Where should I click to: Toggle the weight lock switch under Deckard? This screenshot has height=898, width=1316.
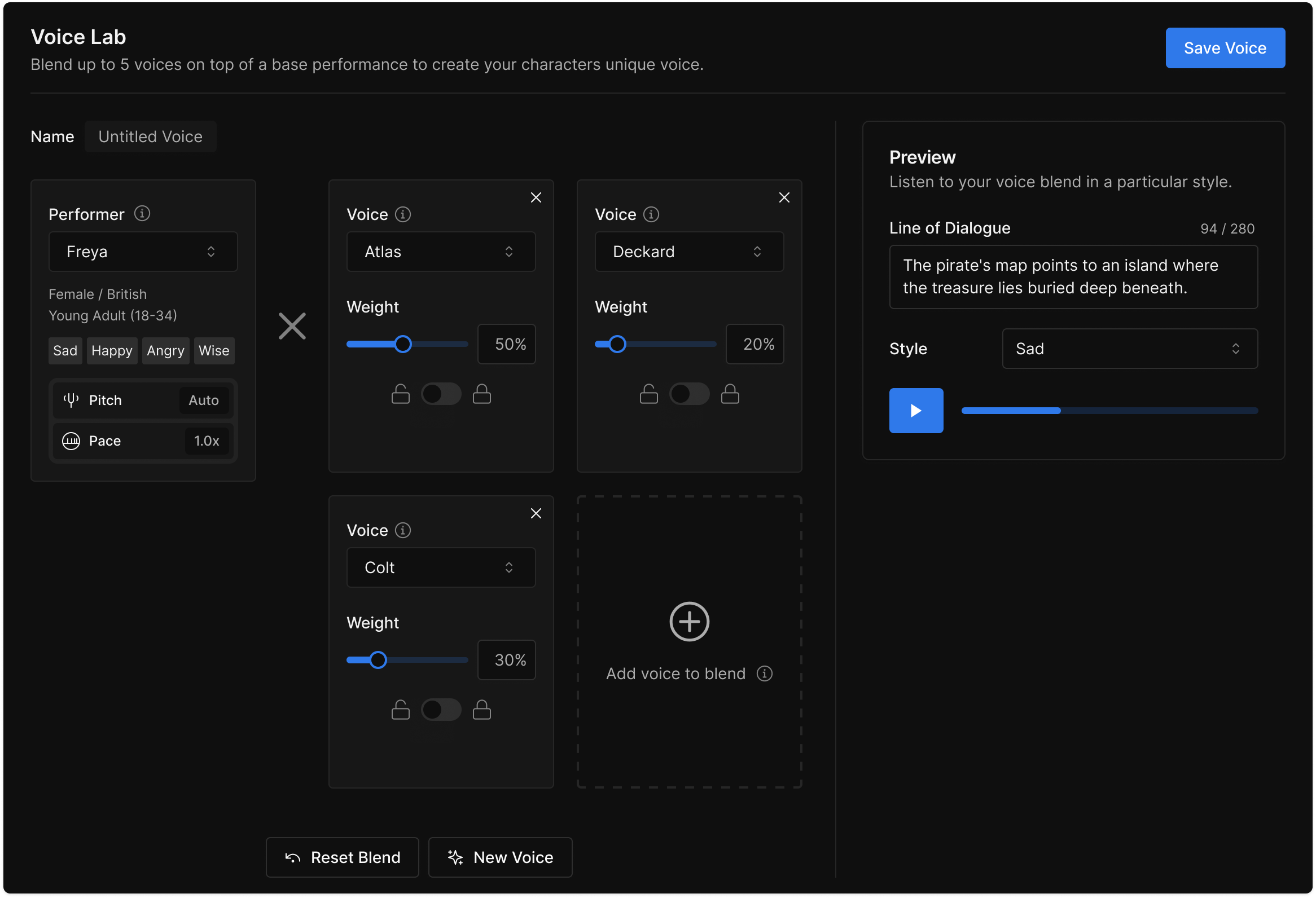pos(689,394)
